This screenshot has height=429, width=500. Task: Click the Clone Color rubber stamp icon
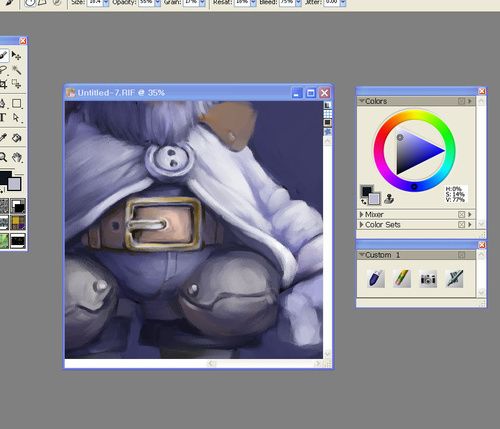coord(388,199)
